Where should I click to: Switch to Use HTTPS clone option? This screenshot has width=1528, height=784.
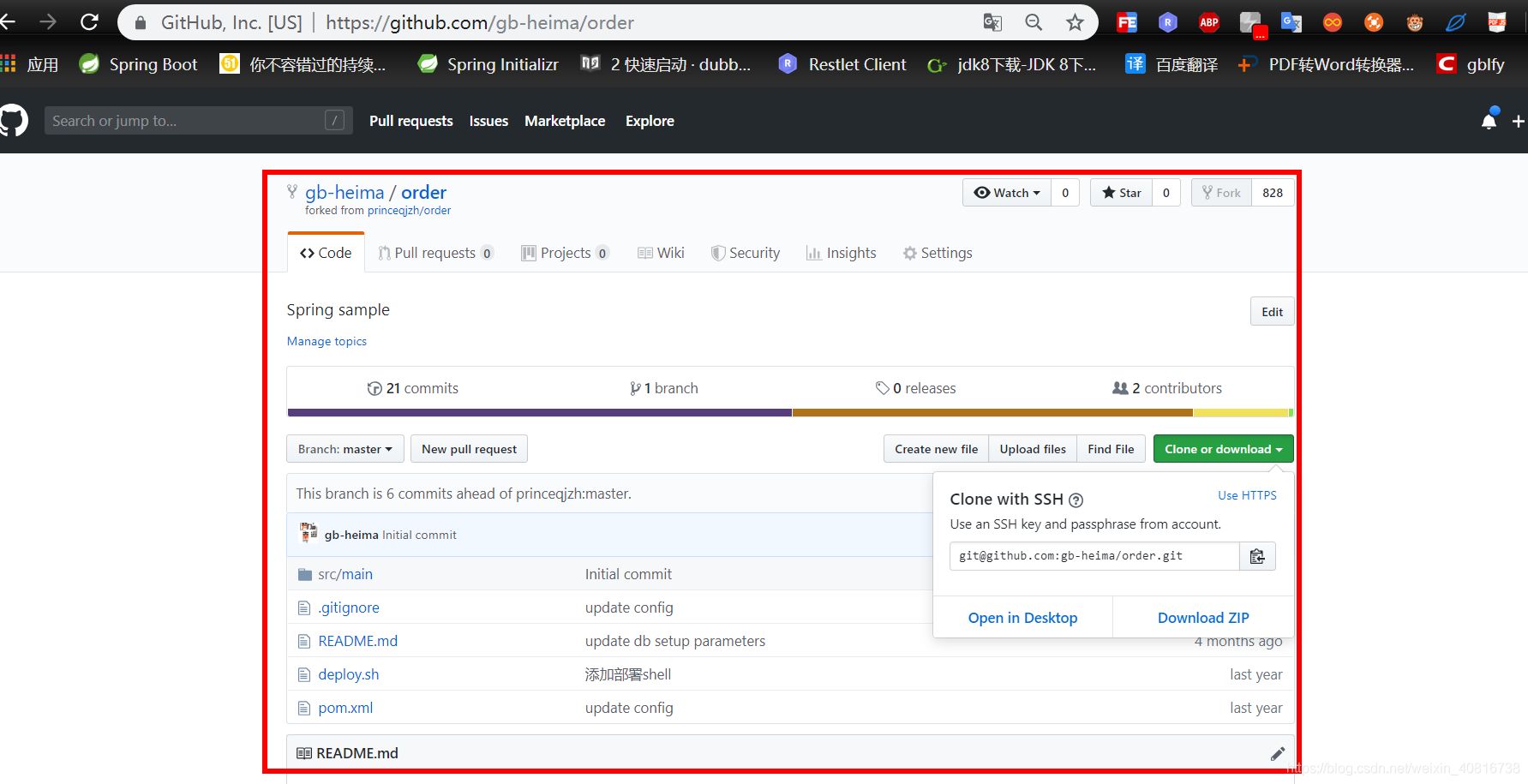1247,495
